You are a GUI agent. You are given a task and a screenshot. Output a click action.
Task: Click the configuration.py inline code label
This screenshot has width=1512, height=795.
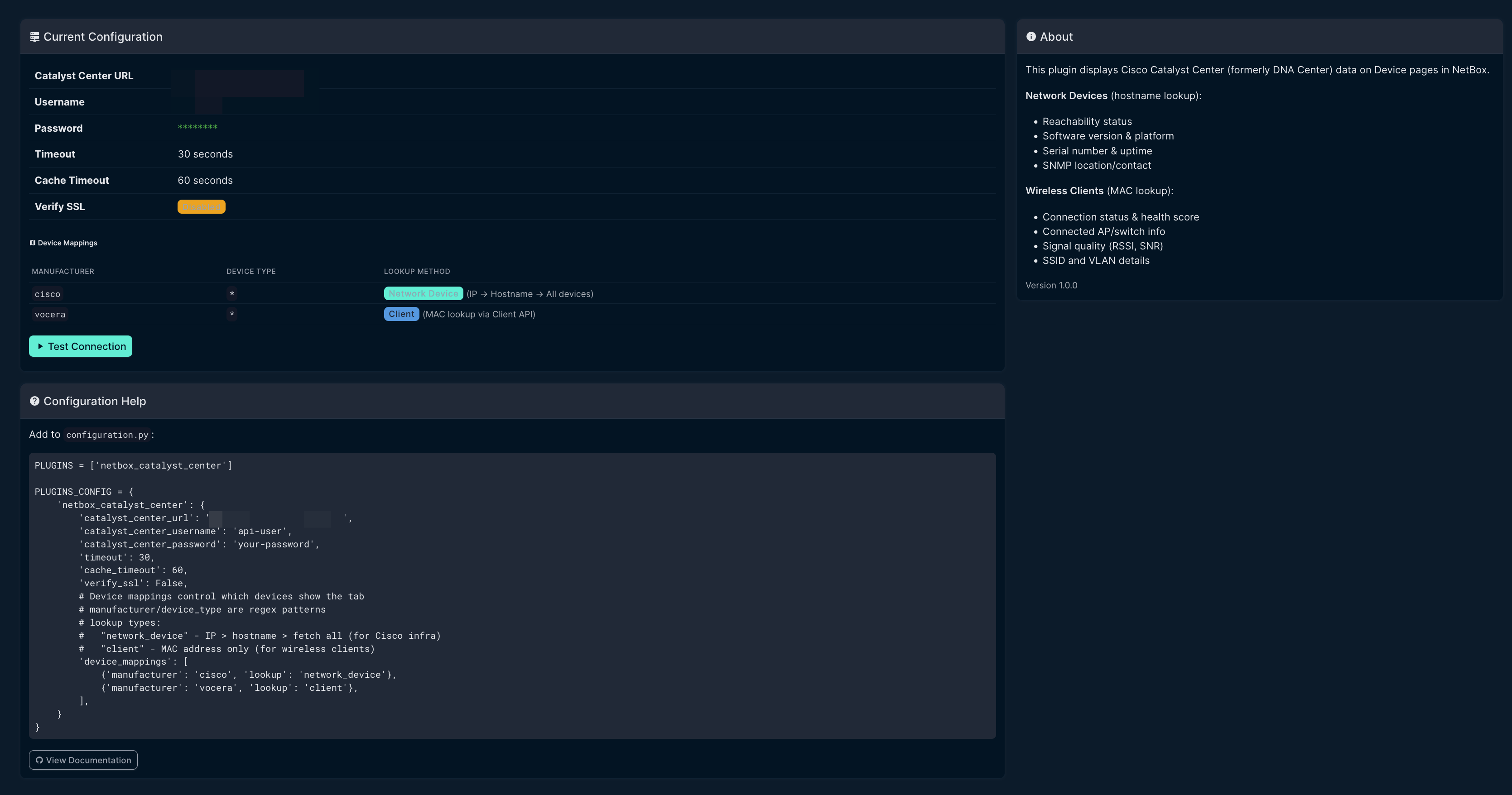coord(107,435)
